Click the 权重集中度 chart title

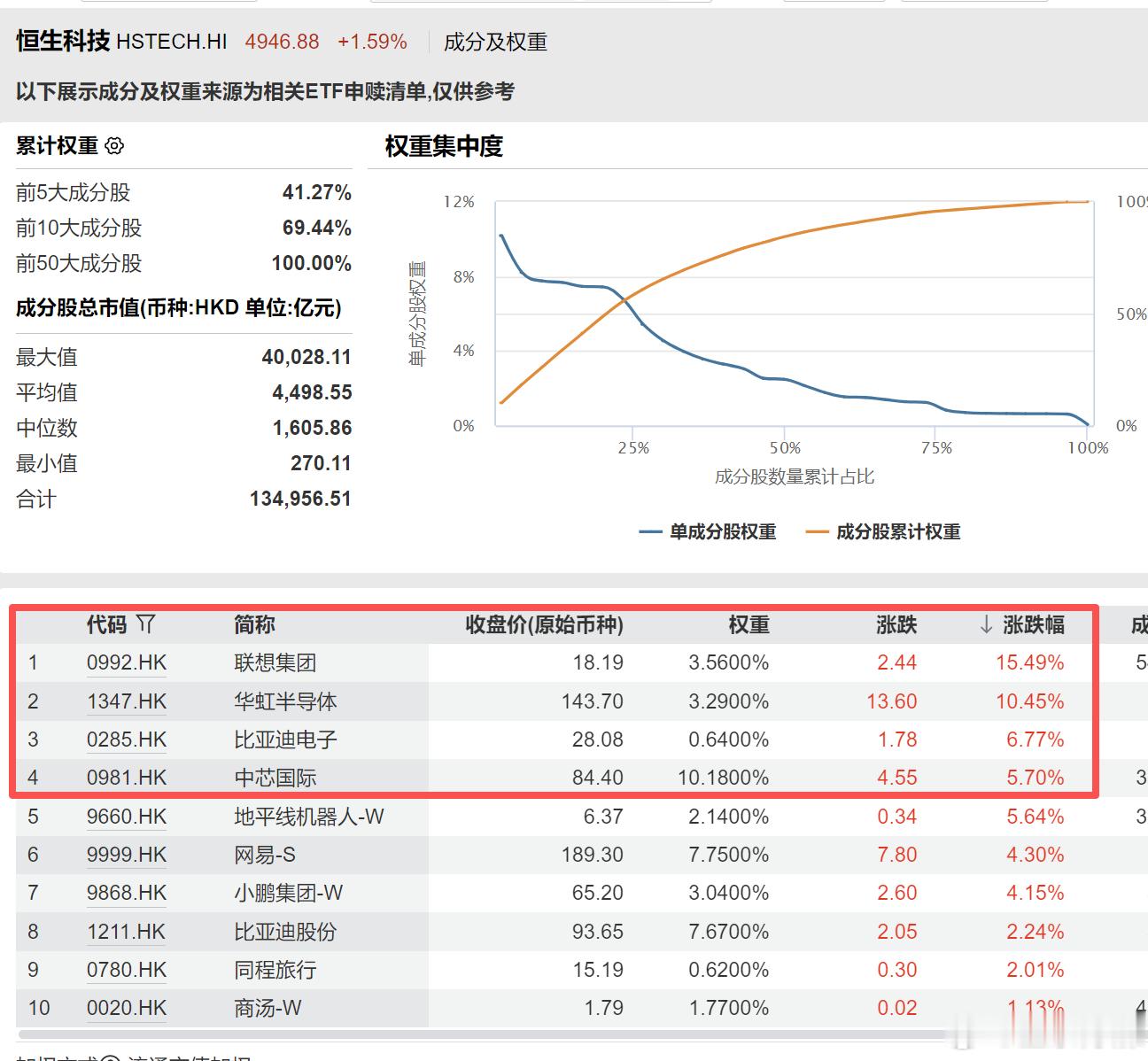click(444, 146)
